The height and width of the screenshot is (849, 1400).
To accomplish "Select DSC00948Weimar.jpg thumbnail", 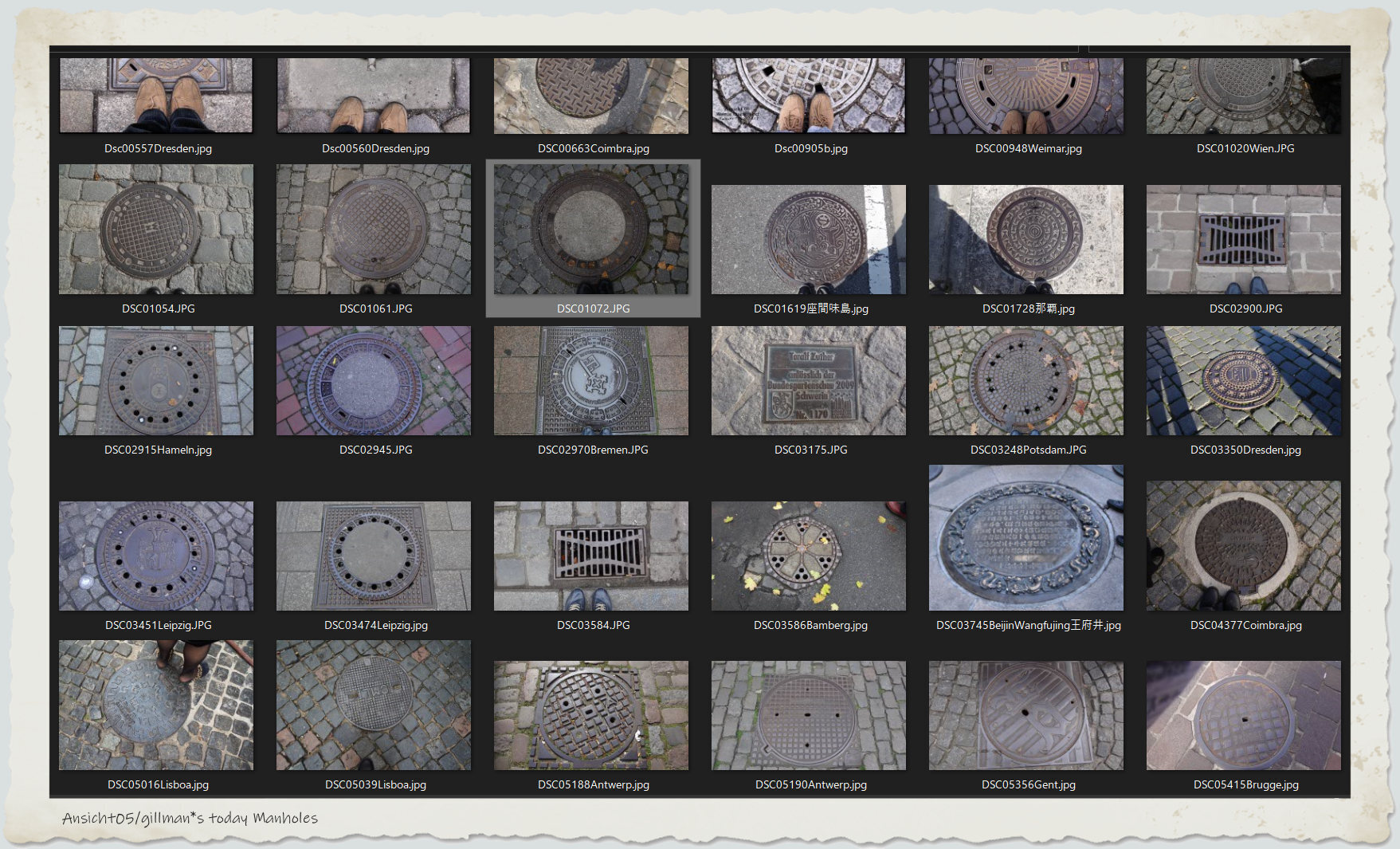I will click(x=1026, y=95).
